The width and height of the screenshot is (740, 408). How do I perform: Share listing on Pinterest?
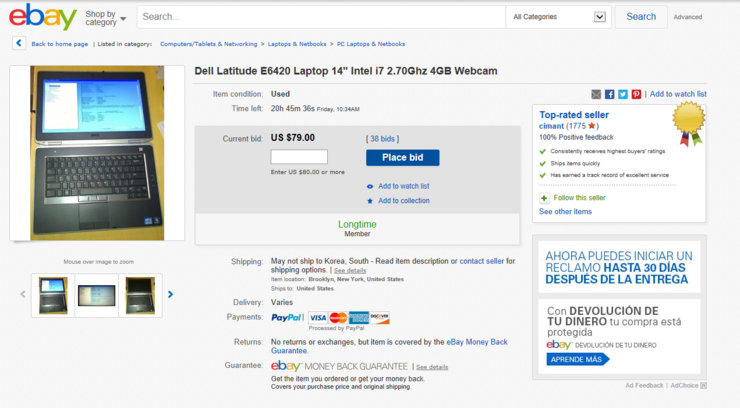pyautogui.click(x=636, y=94)
